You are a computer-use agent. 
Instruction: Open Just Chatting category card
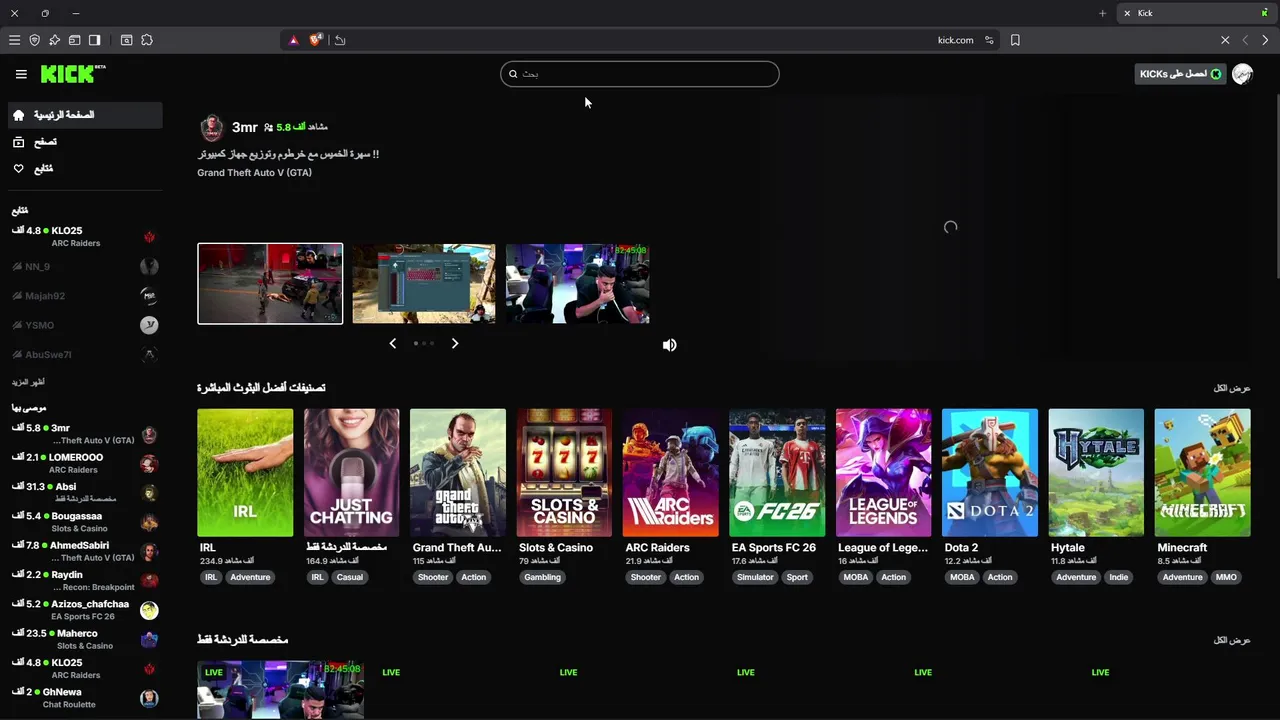point(351,472)
